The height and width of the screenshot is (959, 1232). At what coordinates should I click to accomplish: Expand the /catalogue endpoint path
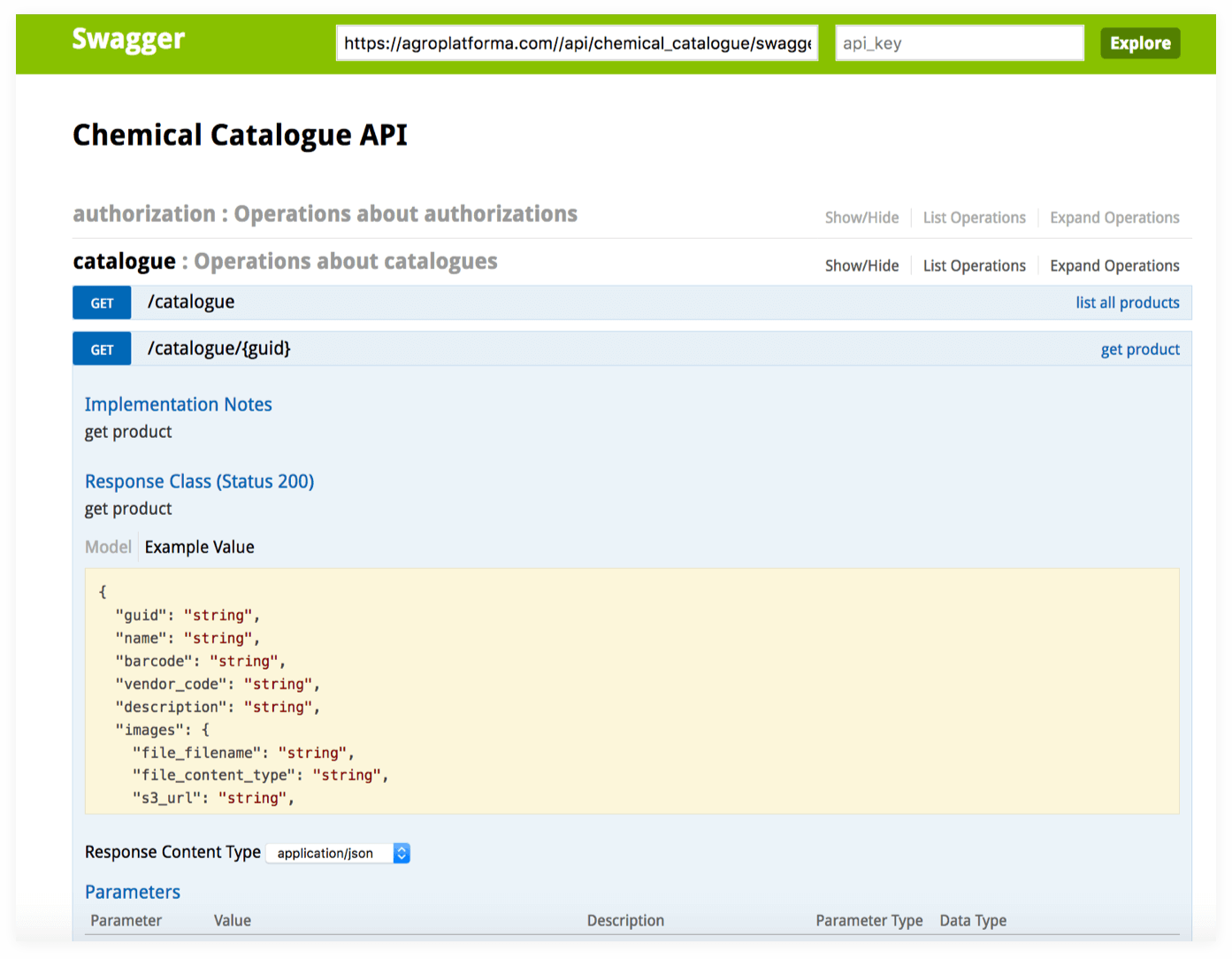[191, 302]
